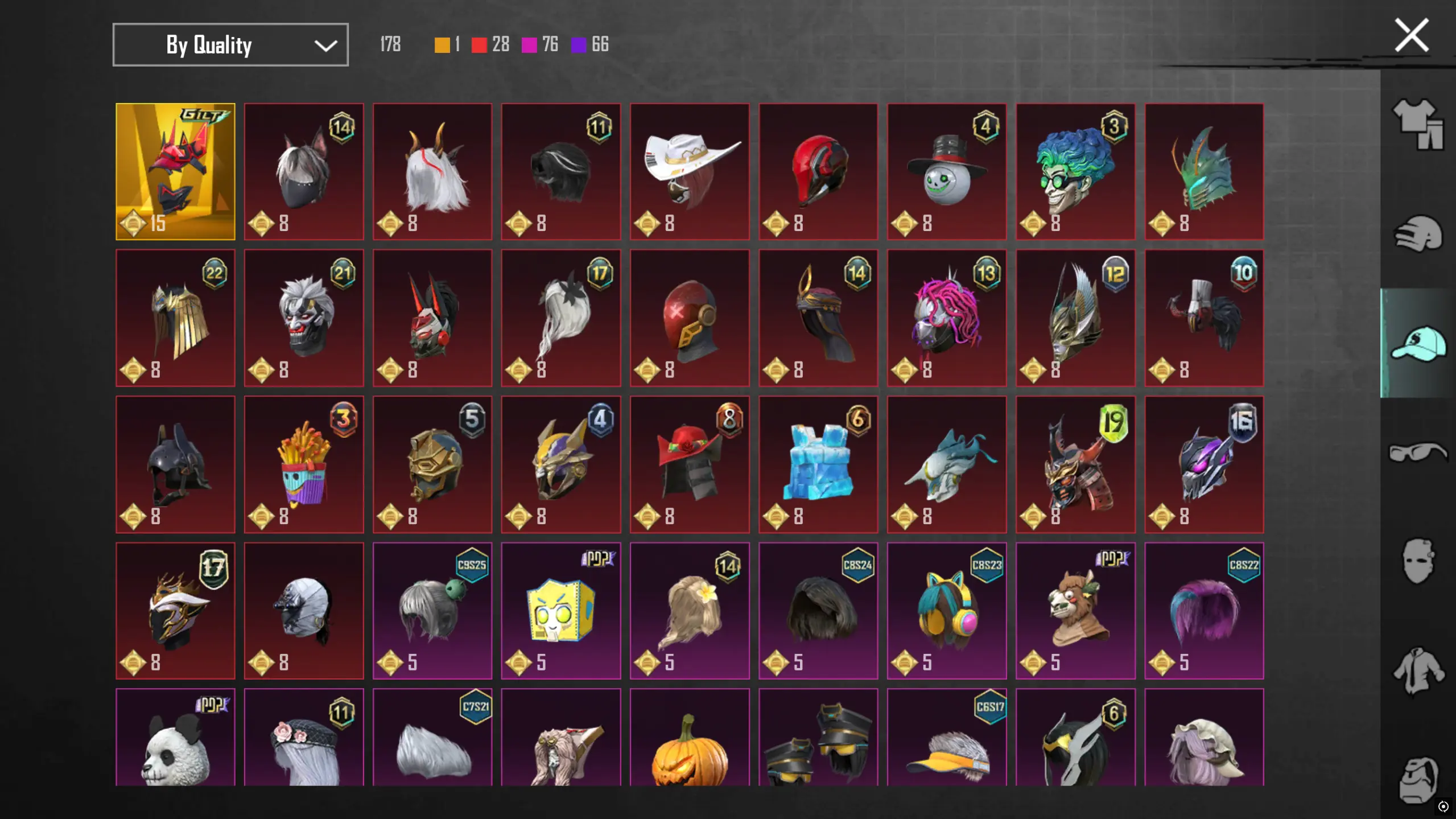Close the inventory screen
1456x819 pixels.
coord(1412,35)
